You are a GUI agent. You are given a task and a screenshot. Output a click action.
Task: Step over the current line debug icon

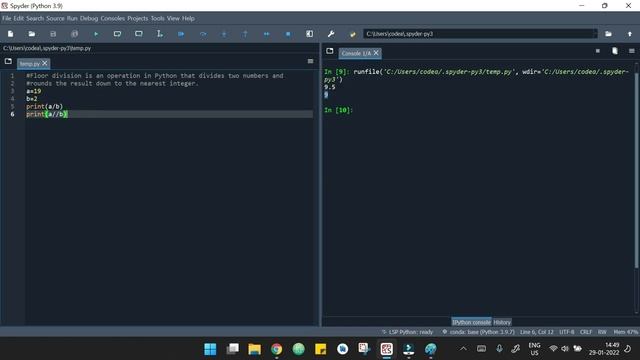point(203,34)
